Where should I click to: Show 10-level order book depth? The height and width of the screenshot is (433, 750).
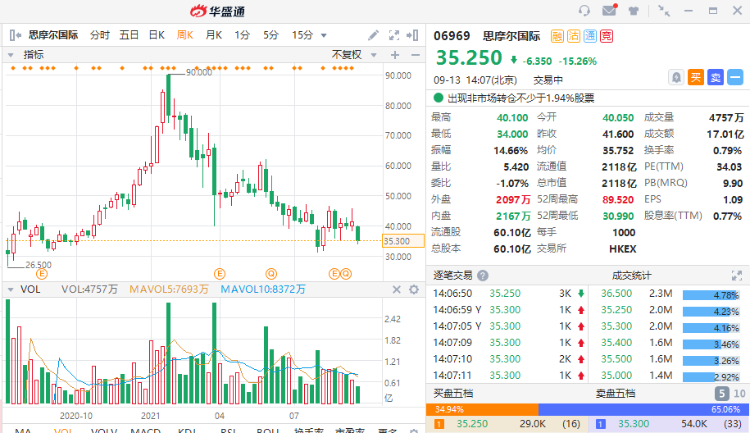tap(739, 394)
